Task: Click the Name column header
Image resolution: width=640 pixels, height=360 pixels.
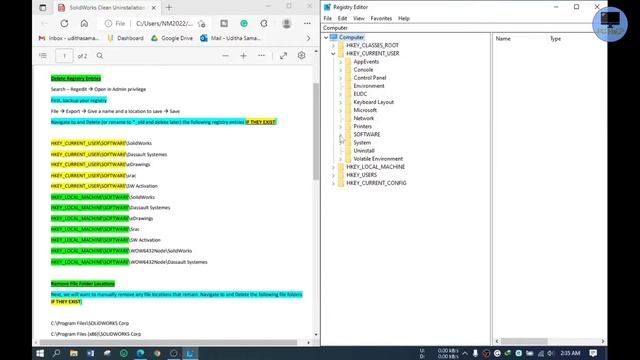Action: [x=503, y=39]
